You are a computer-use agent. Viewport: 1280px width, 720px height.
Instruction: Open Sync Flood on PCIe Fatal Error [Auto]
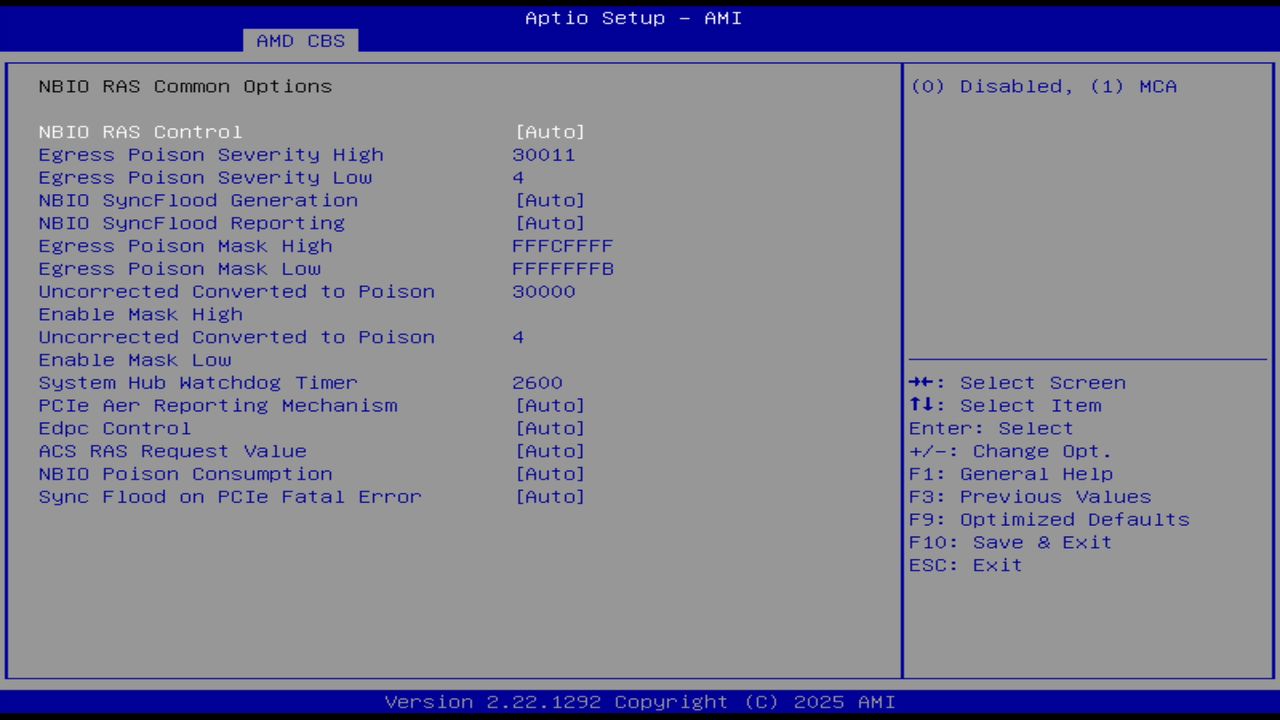point(550,497)
